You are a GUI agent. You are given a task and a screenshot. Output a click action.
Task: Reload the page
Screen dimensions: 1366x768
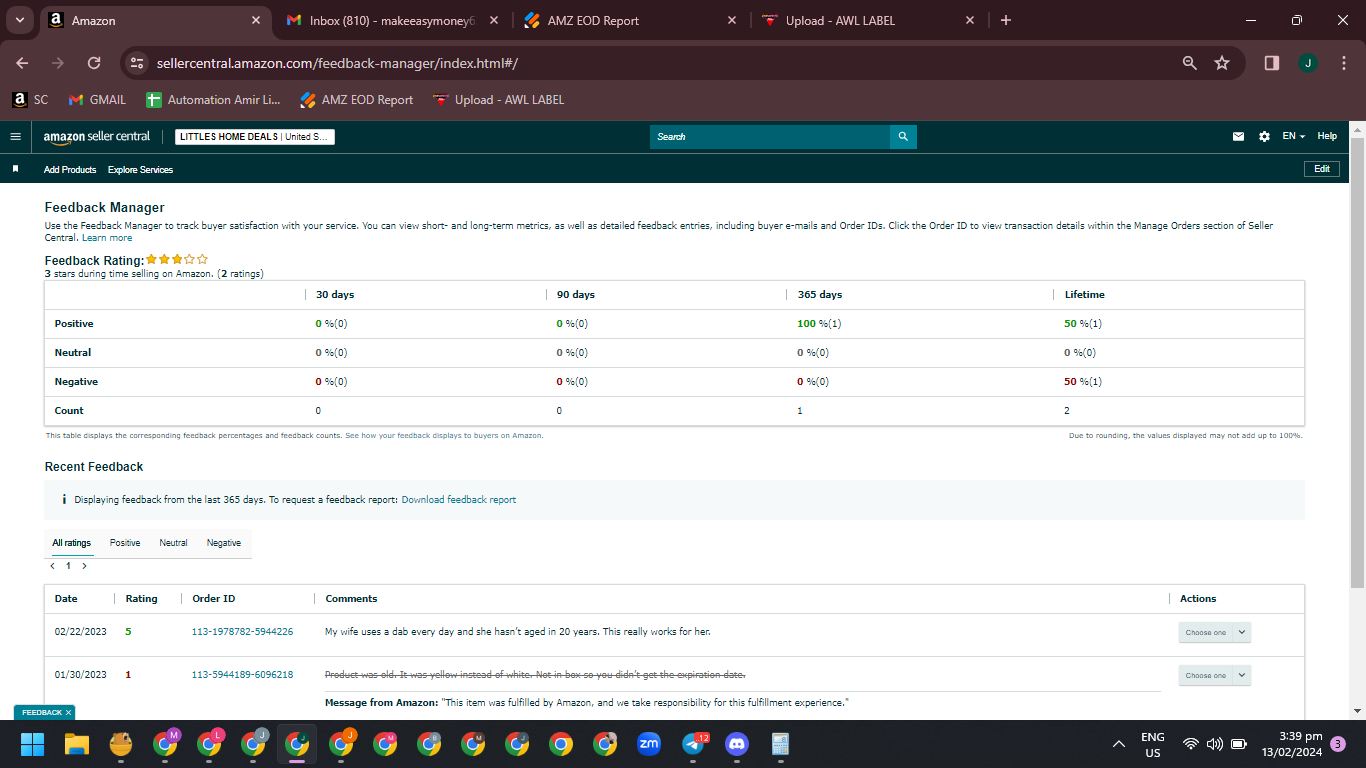pyautogui.click(x=94, y=63)
